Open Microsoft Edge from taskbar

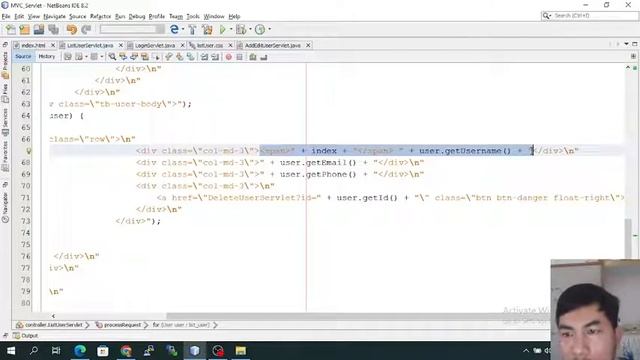tap(80, 351)
